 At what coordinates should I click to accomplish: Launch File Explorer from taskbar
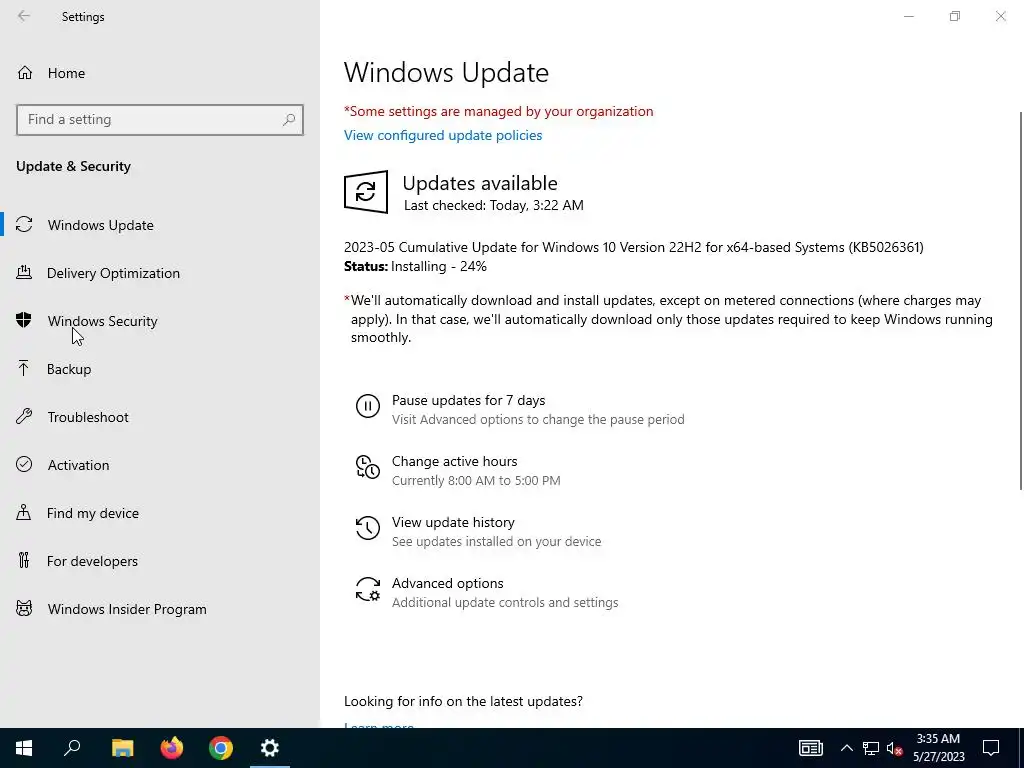click(x=122, y=748)
